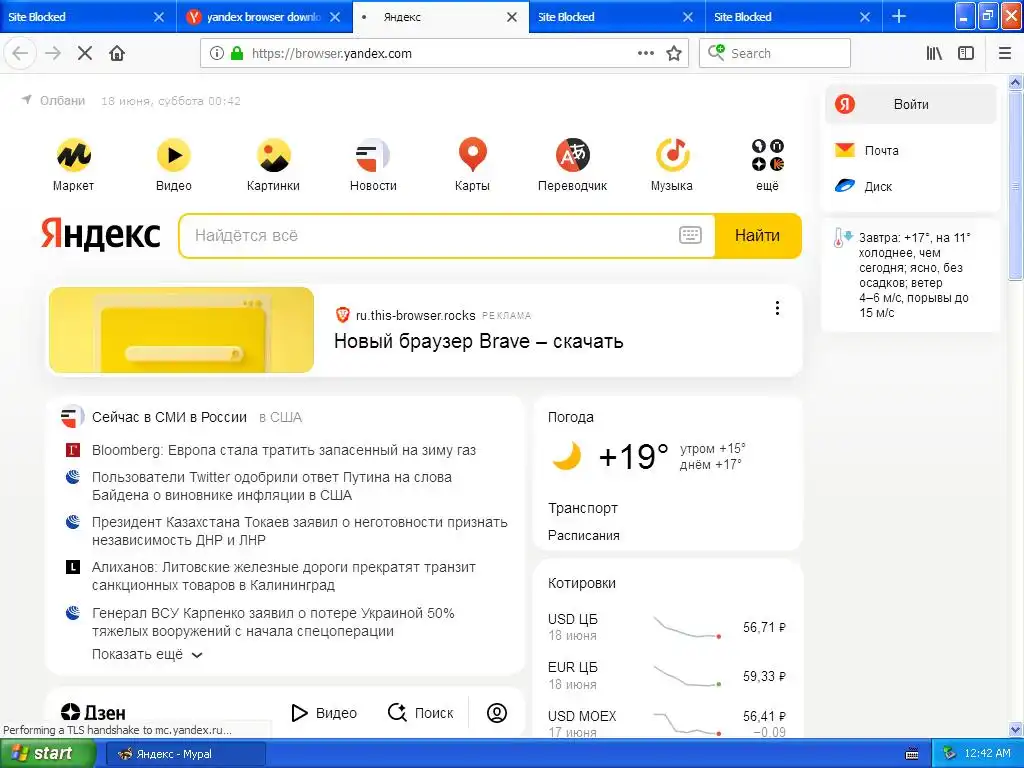Switch news to в США tab
1024x768 pixels.
pos(281,417)
